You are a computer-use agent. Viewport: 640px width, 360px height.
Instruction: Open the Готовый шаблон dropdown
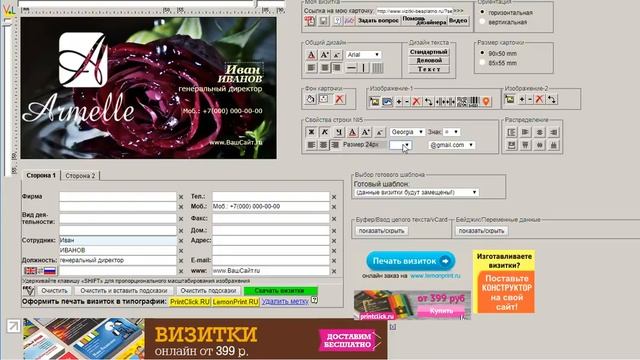pos(416,192)
